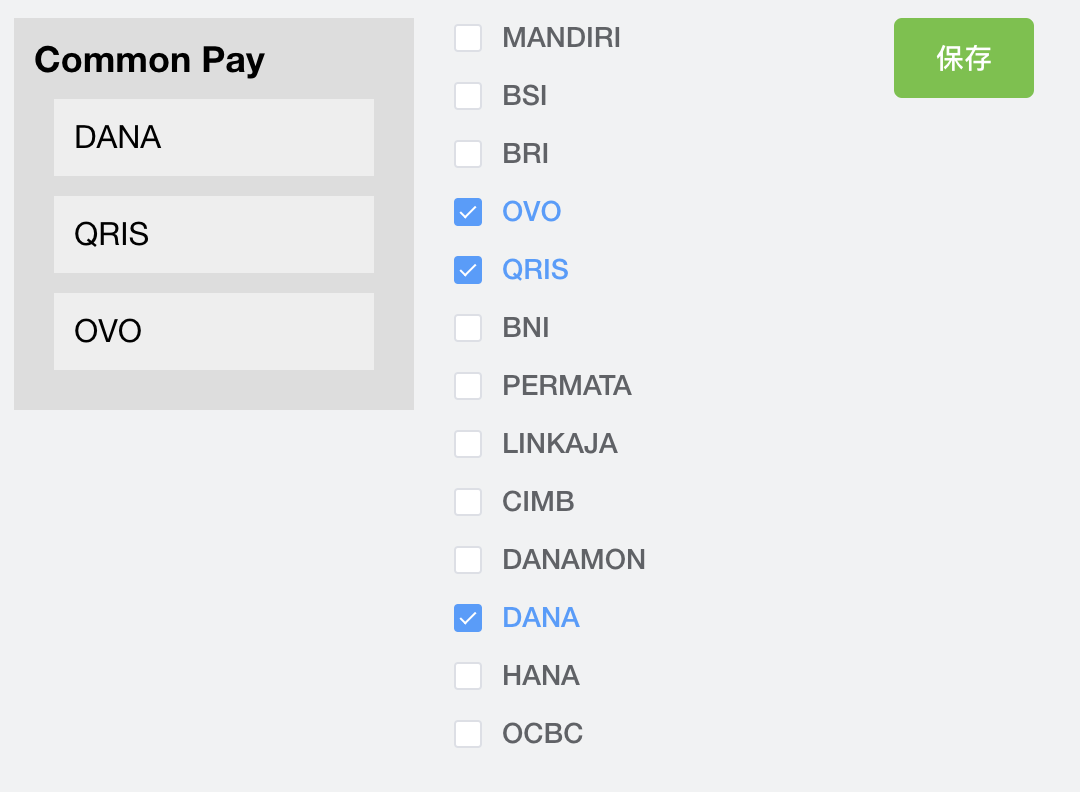
Task: Check the LINKAJA checkbox
Action: point(468,444)
